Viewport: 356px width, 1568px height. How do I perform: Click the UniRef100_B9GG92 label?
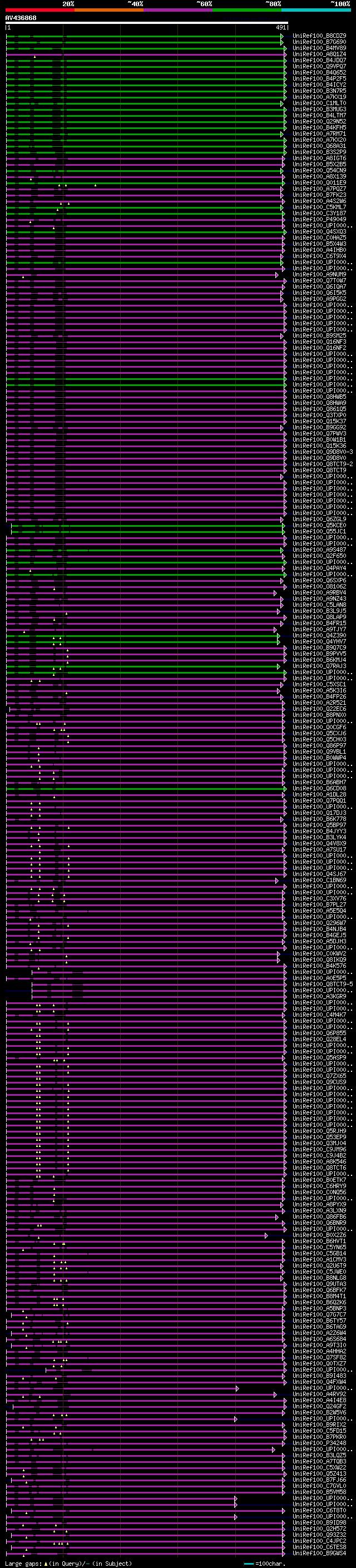tap(319, 427)
